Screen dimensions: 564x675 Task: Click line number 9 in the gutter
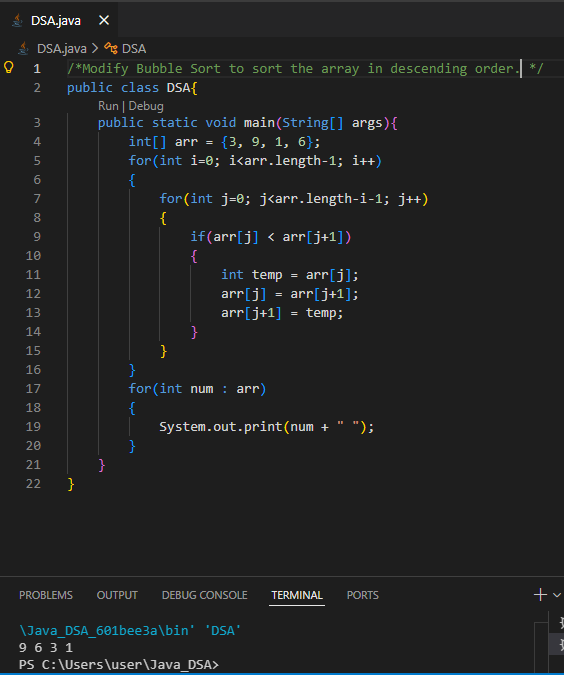coord(37,236)
